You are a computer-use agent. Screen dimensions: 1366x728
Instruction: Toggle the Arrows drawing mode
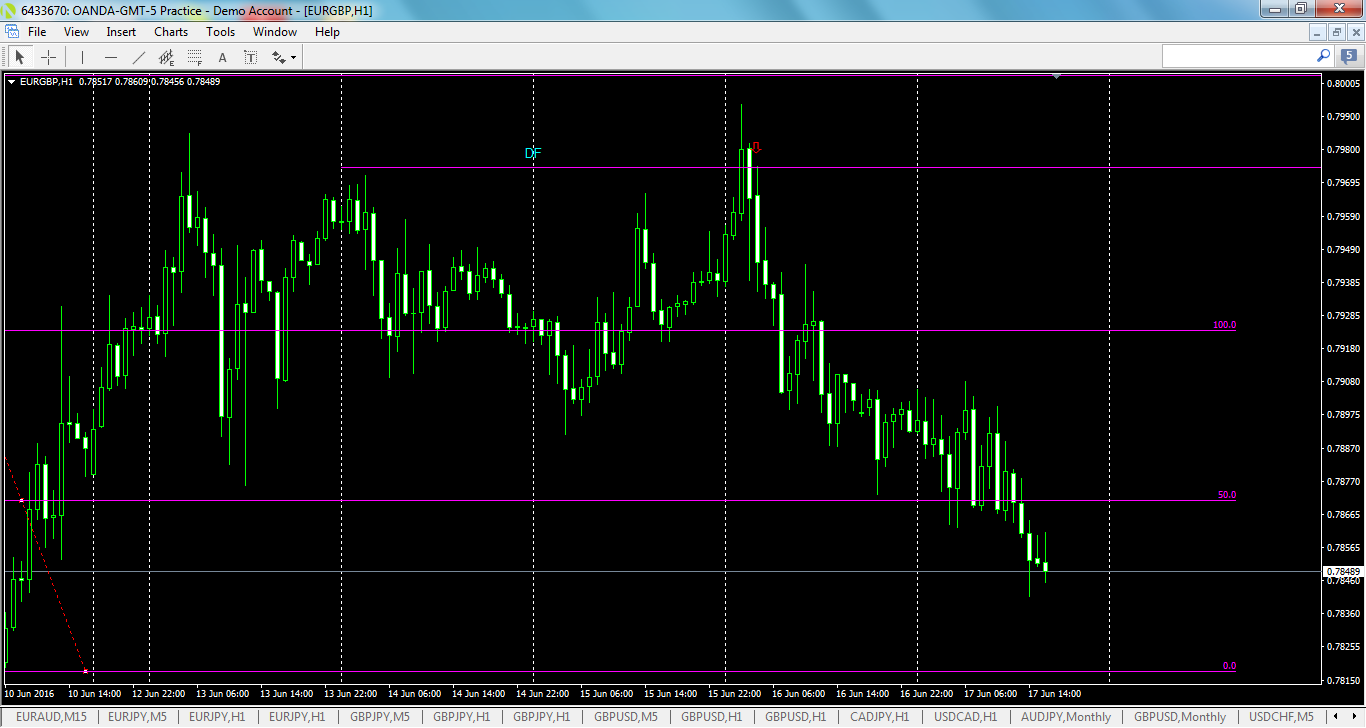point(277,57)
